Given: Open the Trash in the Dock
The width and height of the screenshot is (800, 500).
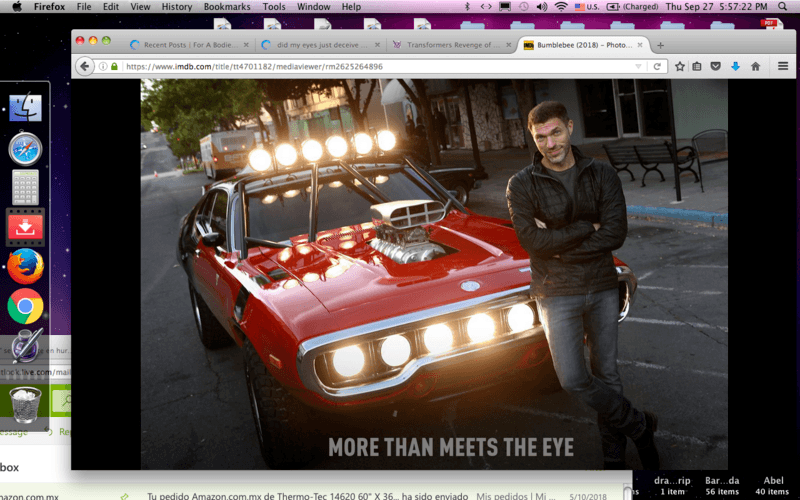Looking at the screenshot, I should click(24, 405).
